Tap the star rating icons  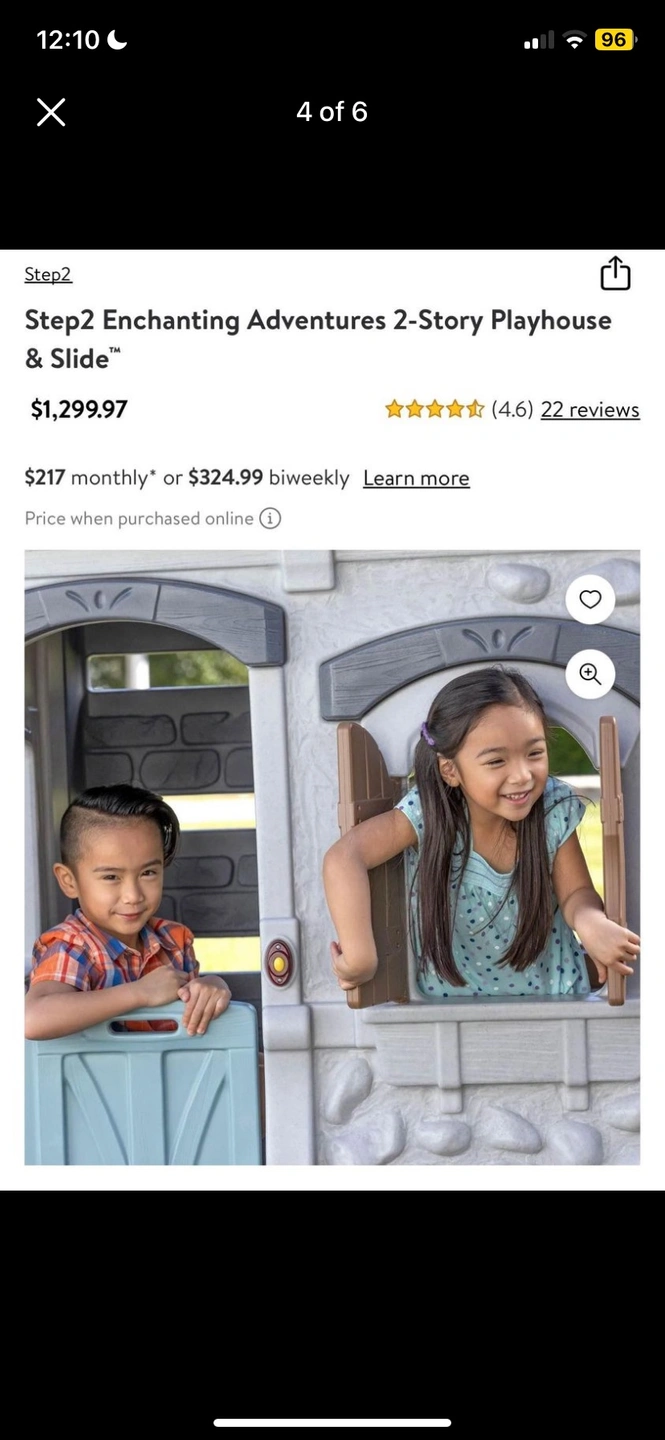point(435,409)
